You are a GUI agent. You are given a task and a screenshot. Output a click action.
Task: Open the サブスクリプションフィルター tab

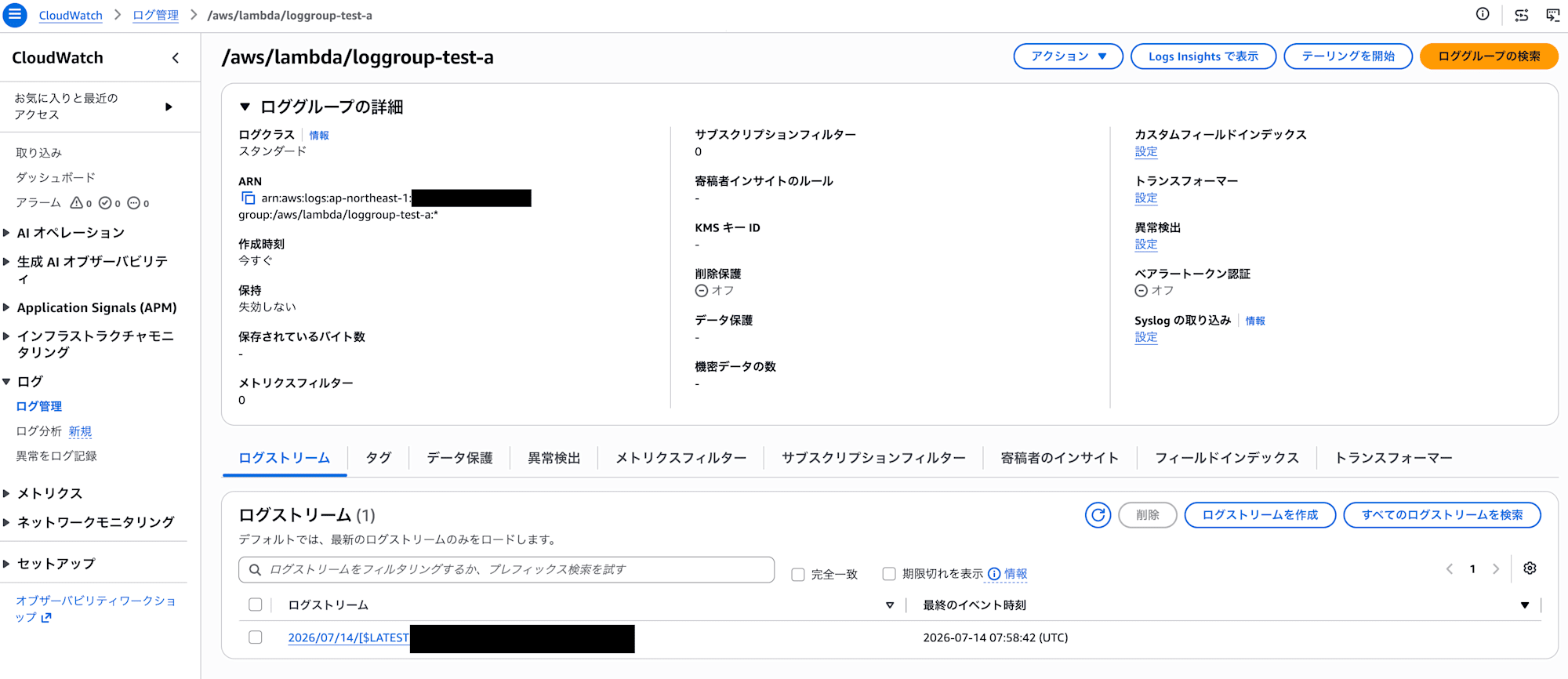click(873, 458)
